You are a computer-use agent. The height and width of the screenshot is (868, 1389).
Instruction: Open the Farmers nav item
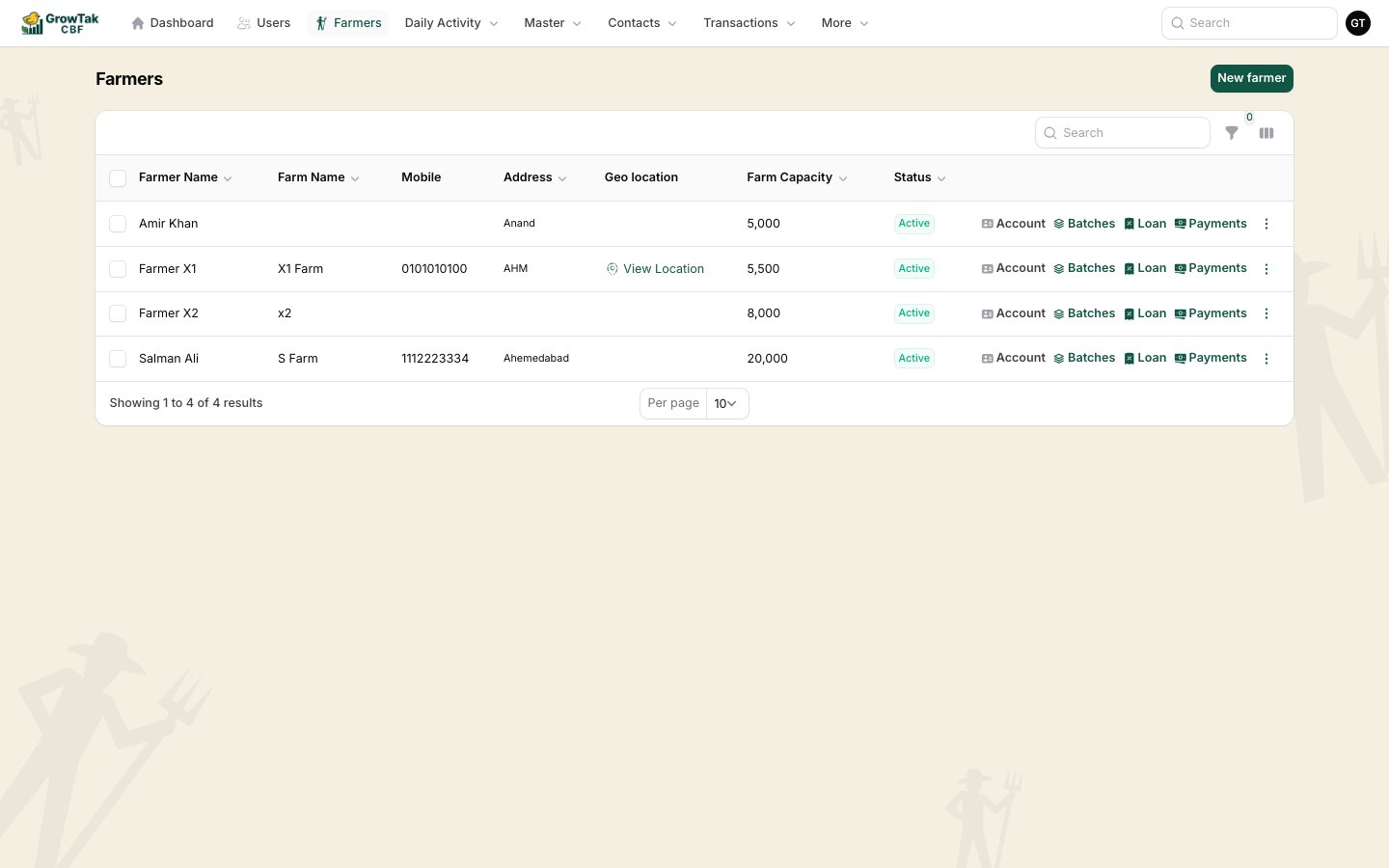point(348,23)
